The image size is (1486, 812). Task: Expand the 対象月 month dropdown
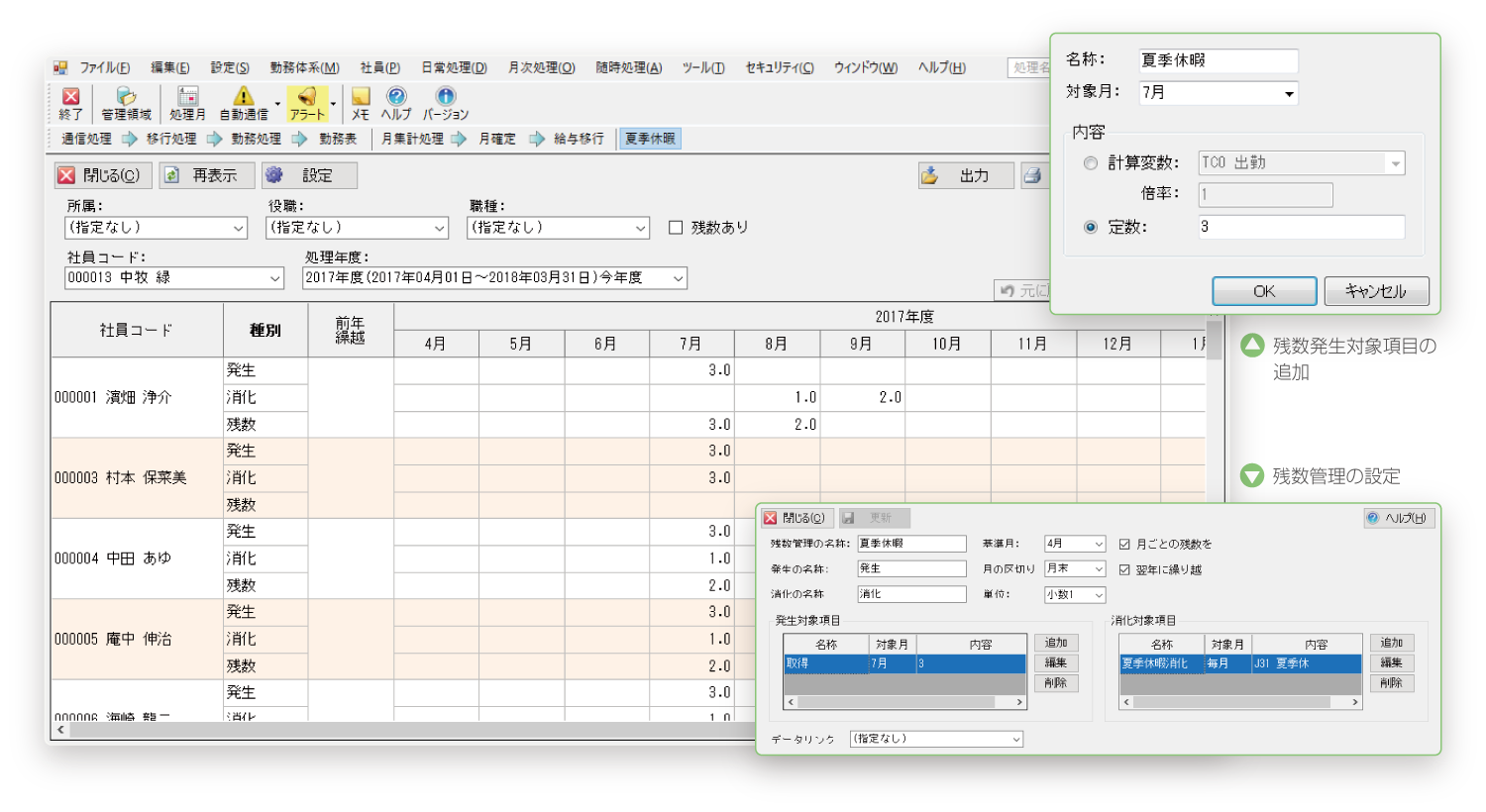[x=1291, y=92]
